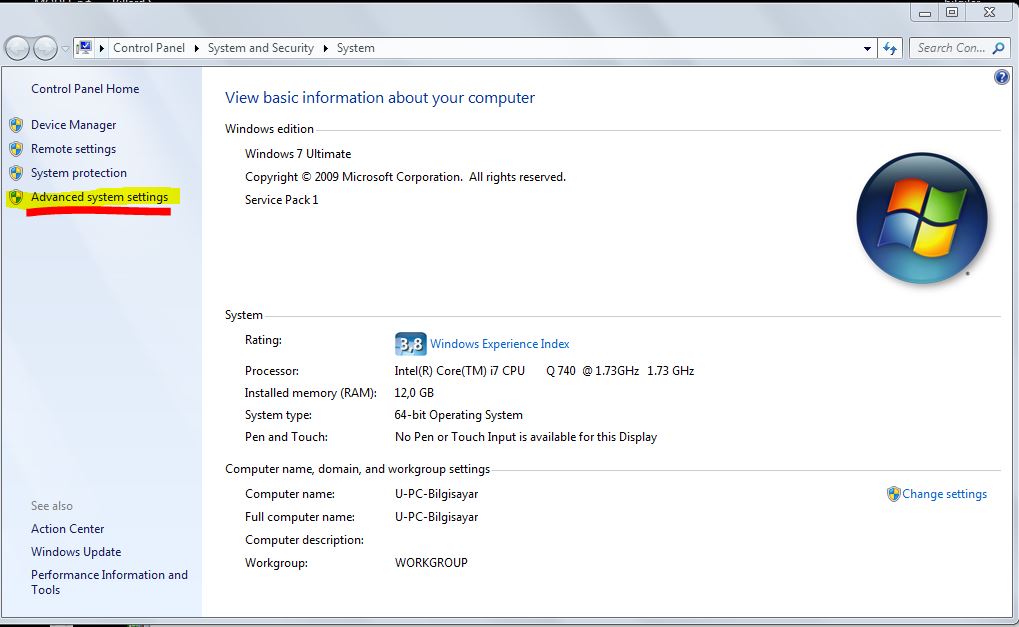Image resolution: width=1019 pixels, height=627 pixels.
Task: Open the recent pages dropdown arrow
Action: 65,49
